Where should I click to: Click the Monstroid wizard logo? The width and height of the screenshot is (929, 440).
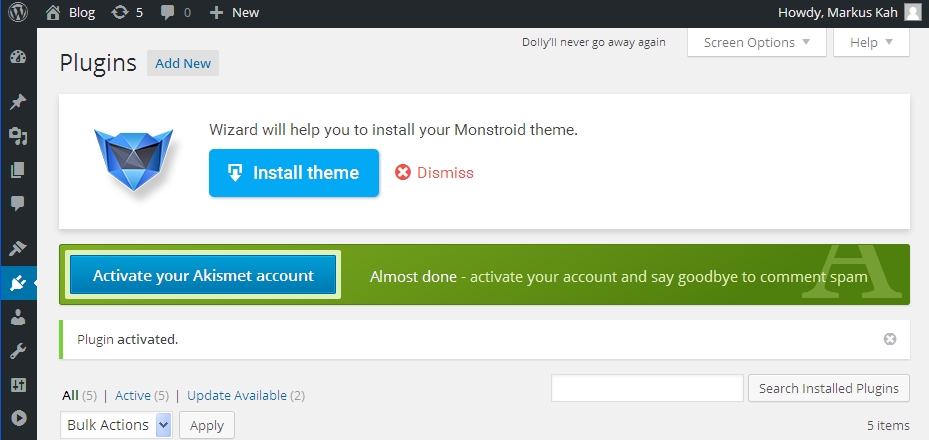click(x=134, y=160)
